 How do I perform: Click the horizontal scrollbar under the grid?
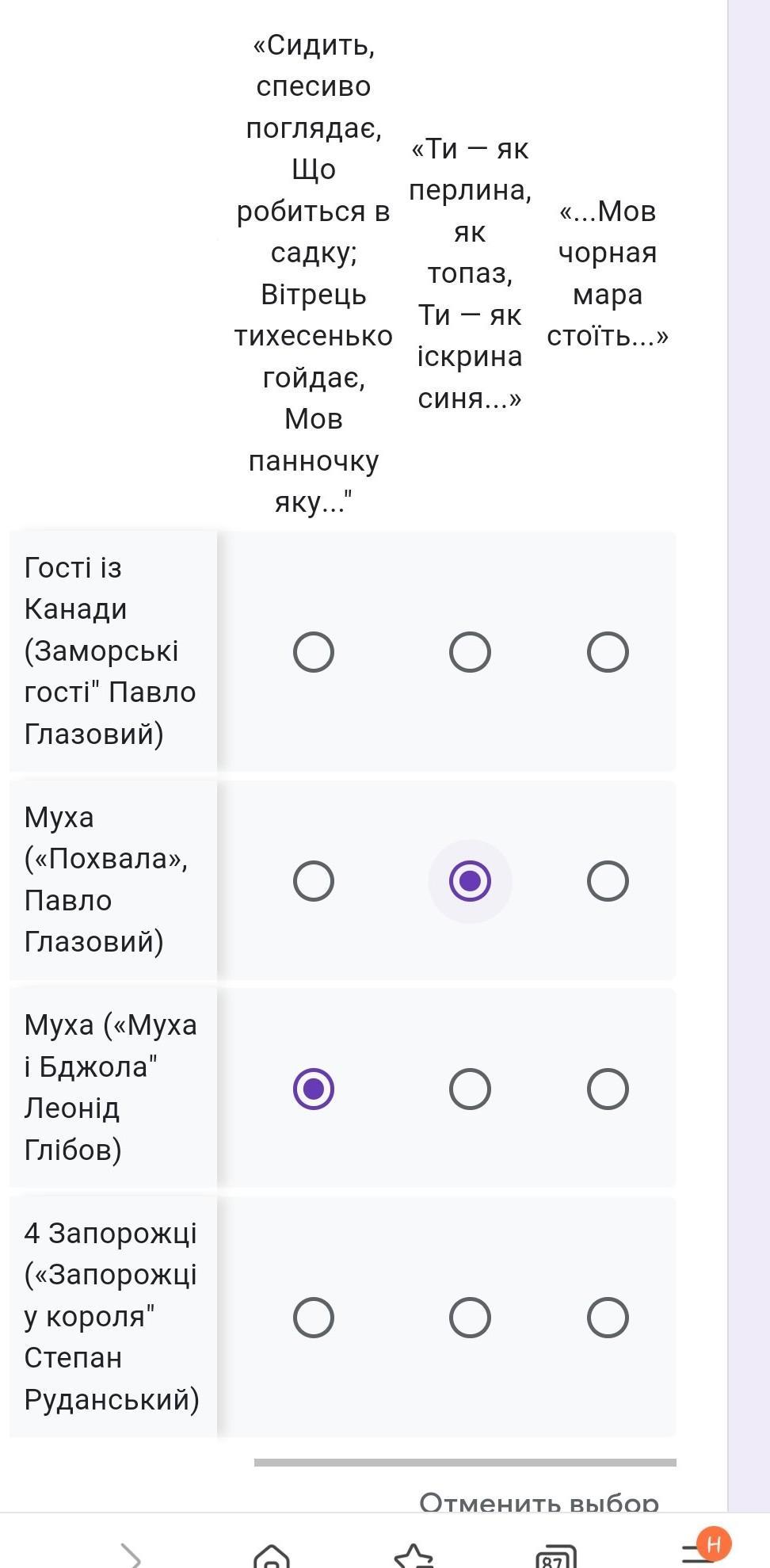click(x=465, y=1462)
